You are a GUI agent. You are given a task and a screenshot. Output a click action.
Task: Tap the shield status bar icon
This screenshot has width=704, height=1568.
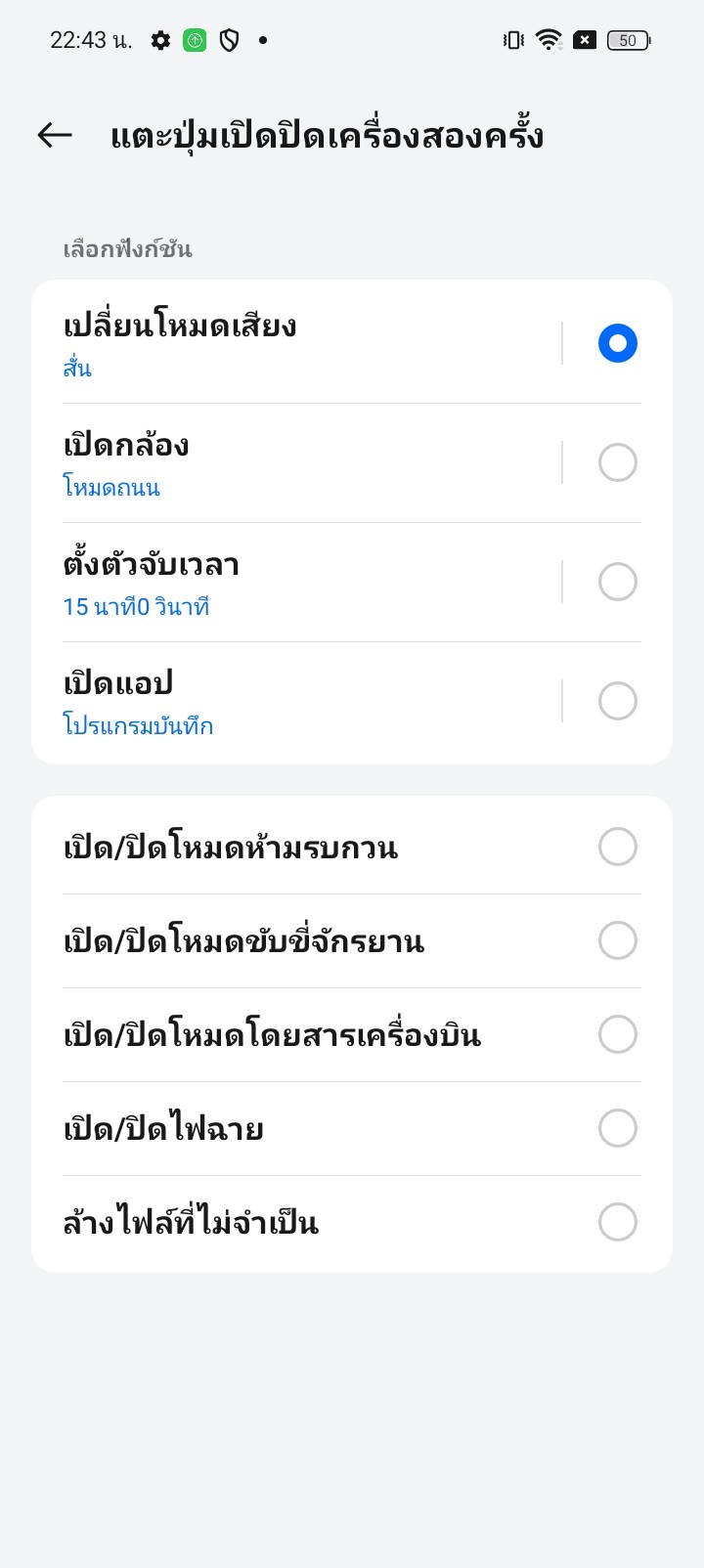click(x=229, y=40)
